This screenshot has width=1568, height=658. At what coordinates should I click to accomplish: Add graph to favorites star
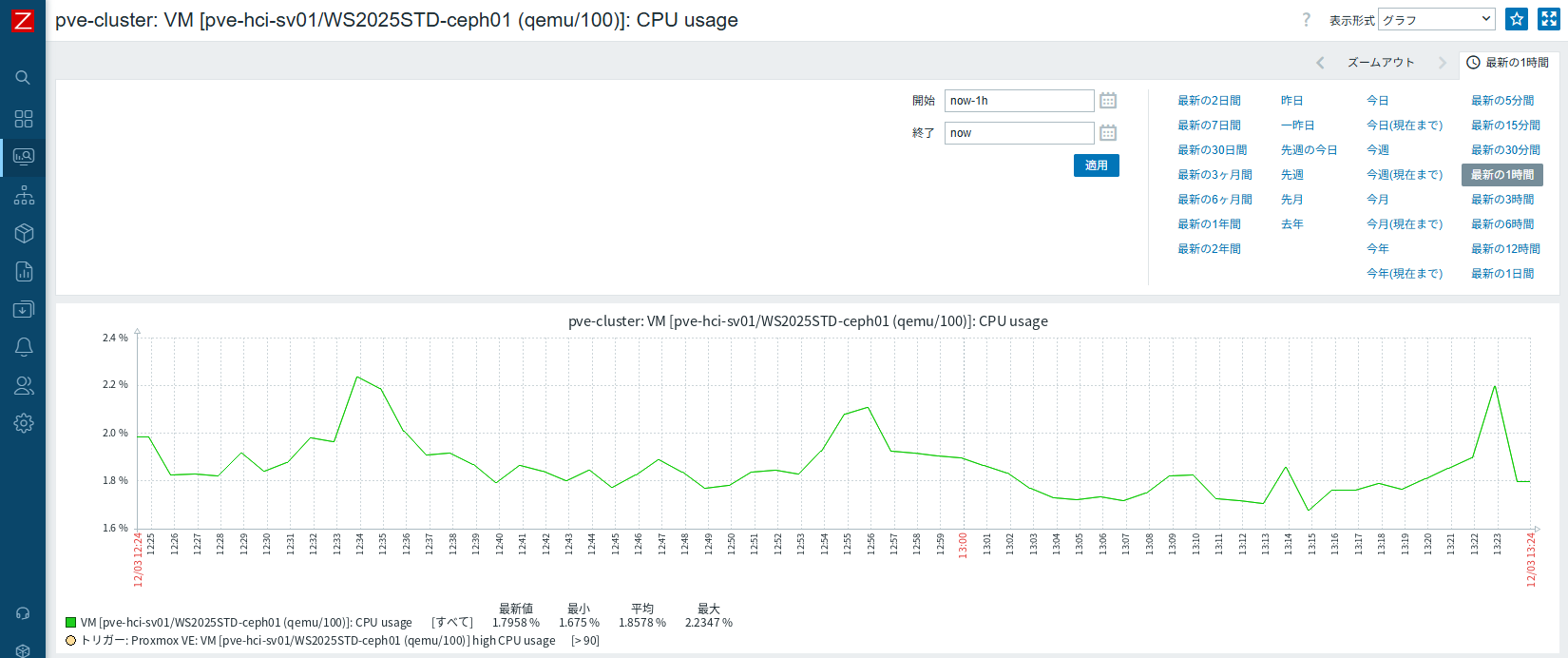click(x=1517, y=19)
